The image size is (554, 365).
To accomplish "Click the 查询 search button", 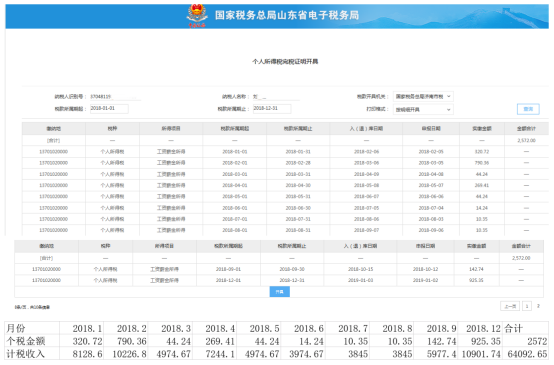I will [528, 109].
